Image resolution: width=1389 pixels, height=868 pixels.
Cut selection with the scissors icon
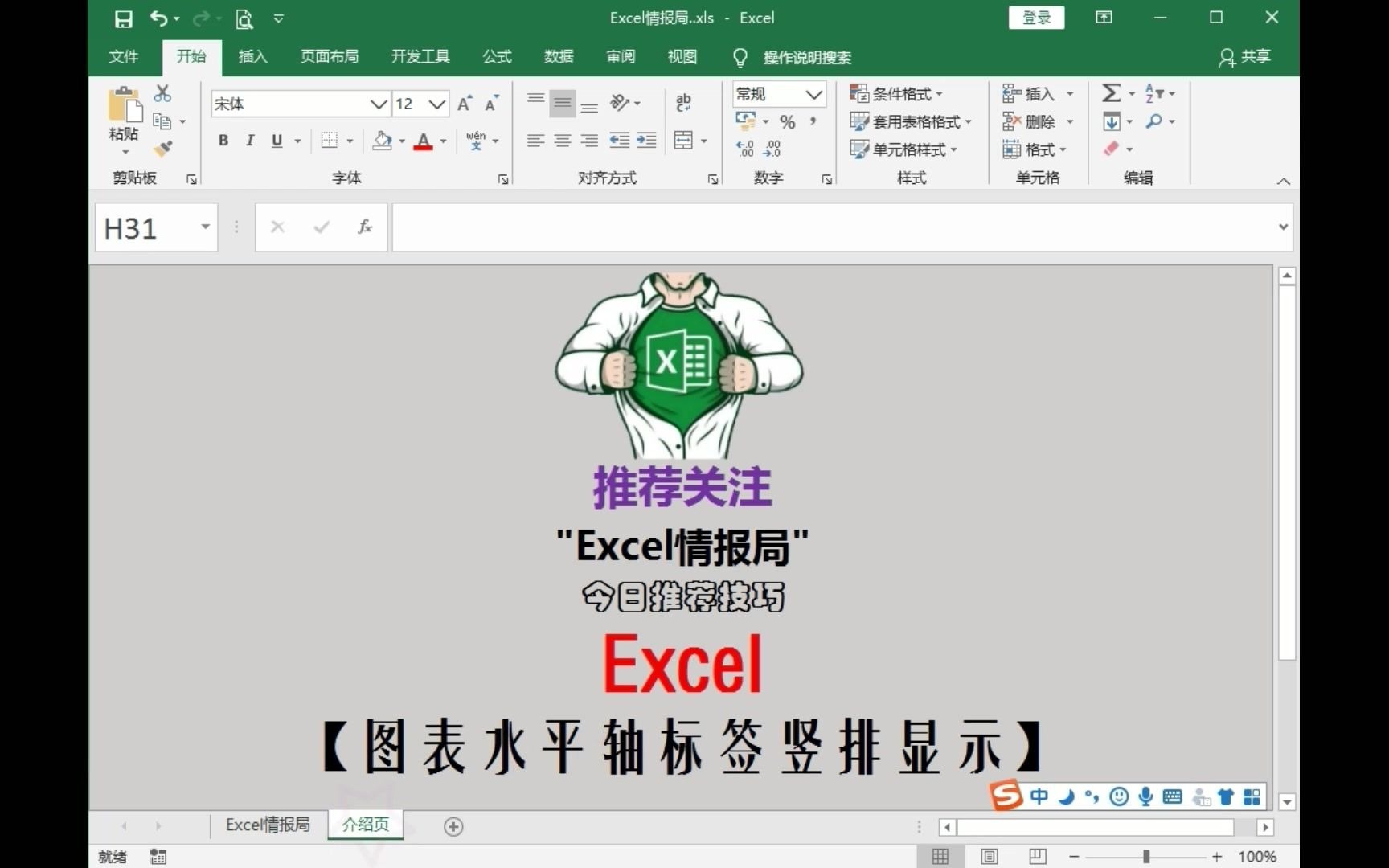point(162,93)
